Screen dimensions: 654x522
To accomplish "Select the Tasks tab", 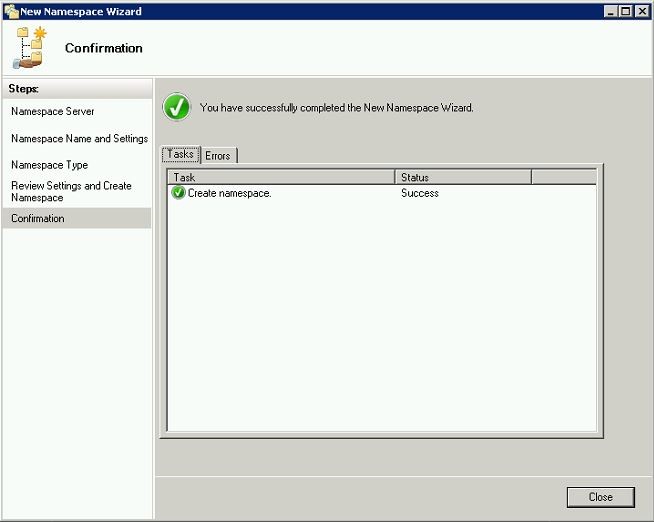I will coord(181,154).
